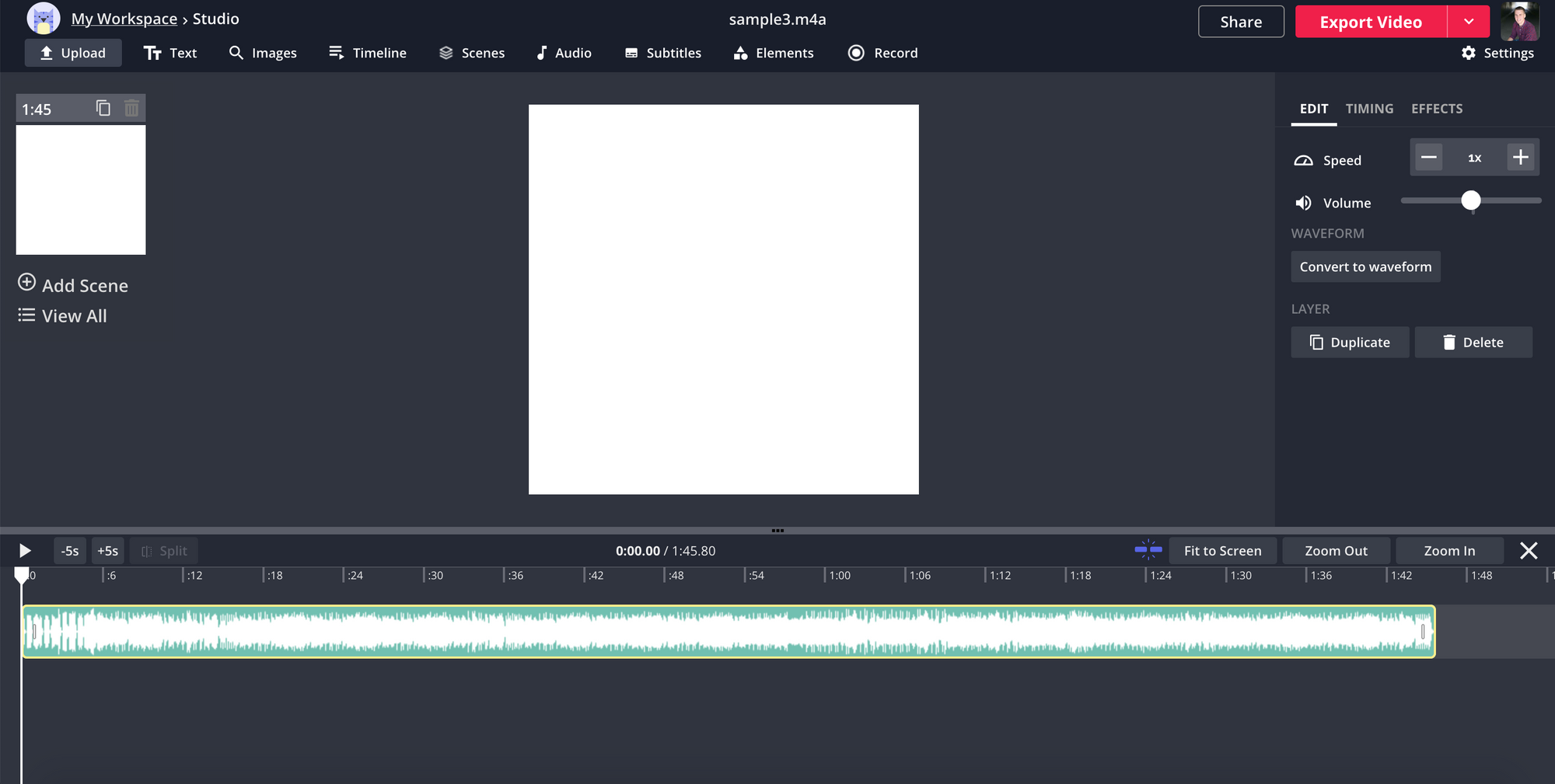The height and width of the screenshot is (784, 1555).
Task: Open the Elements panel
Action: coord(774,53)
